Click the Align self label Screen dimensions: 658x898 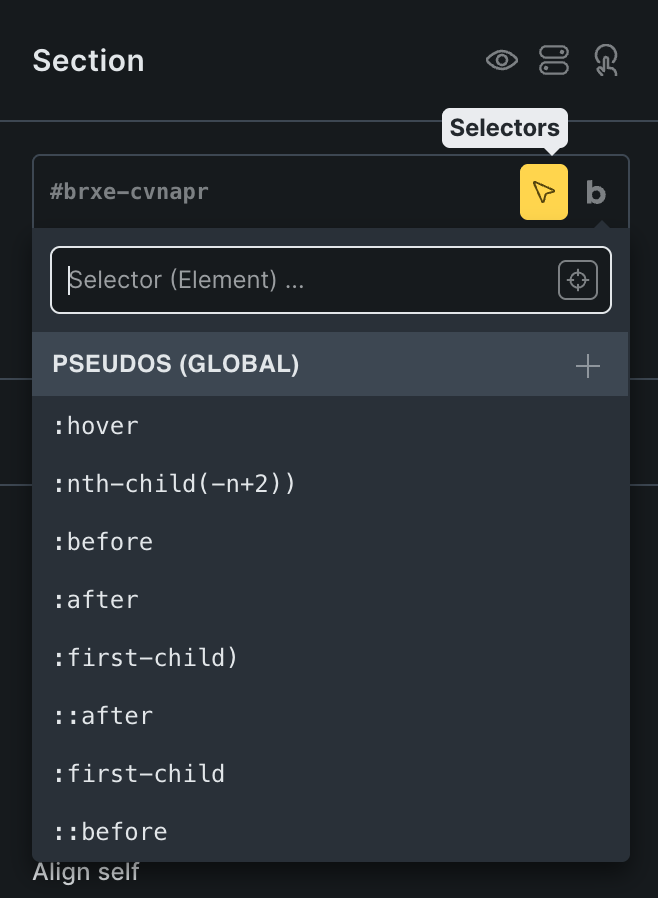click(86, 872)
